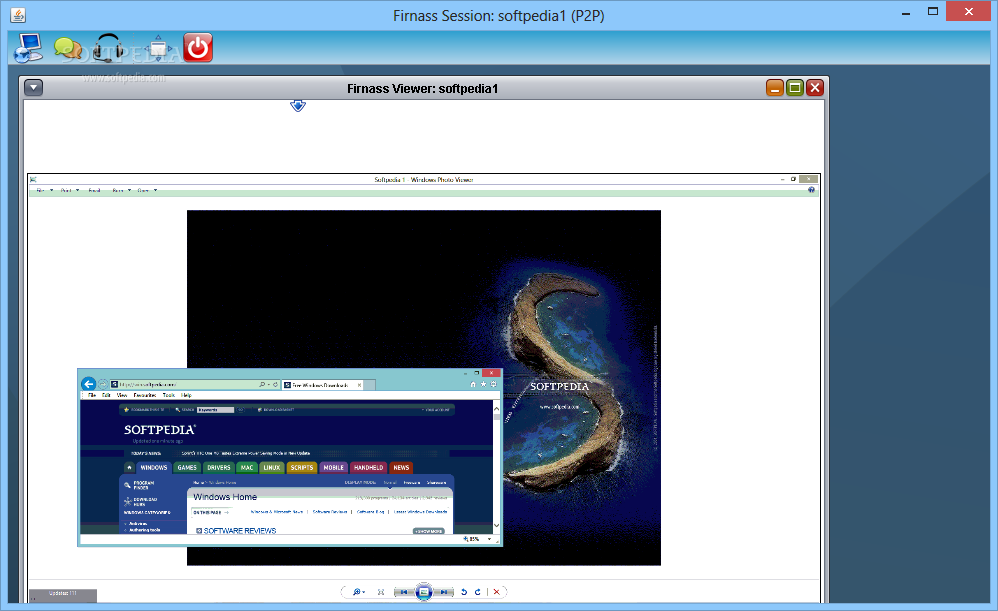
Task: Click the browser Favorites star icon
Action: pos(483,384)
